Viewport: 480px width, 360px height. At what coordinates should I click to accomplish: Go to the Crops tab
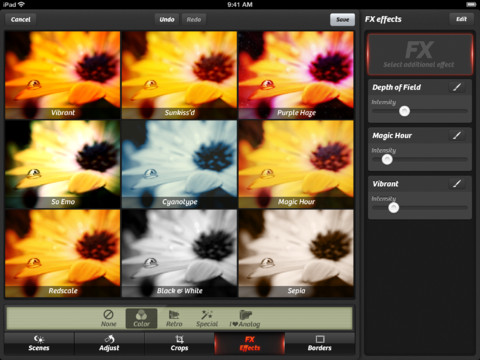click(179, 343)
